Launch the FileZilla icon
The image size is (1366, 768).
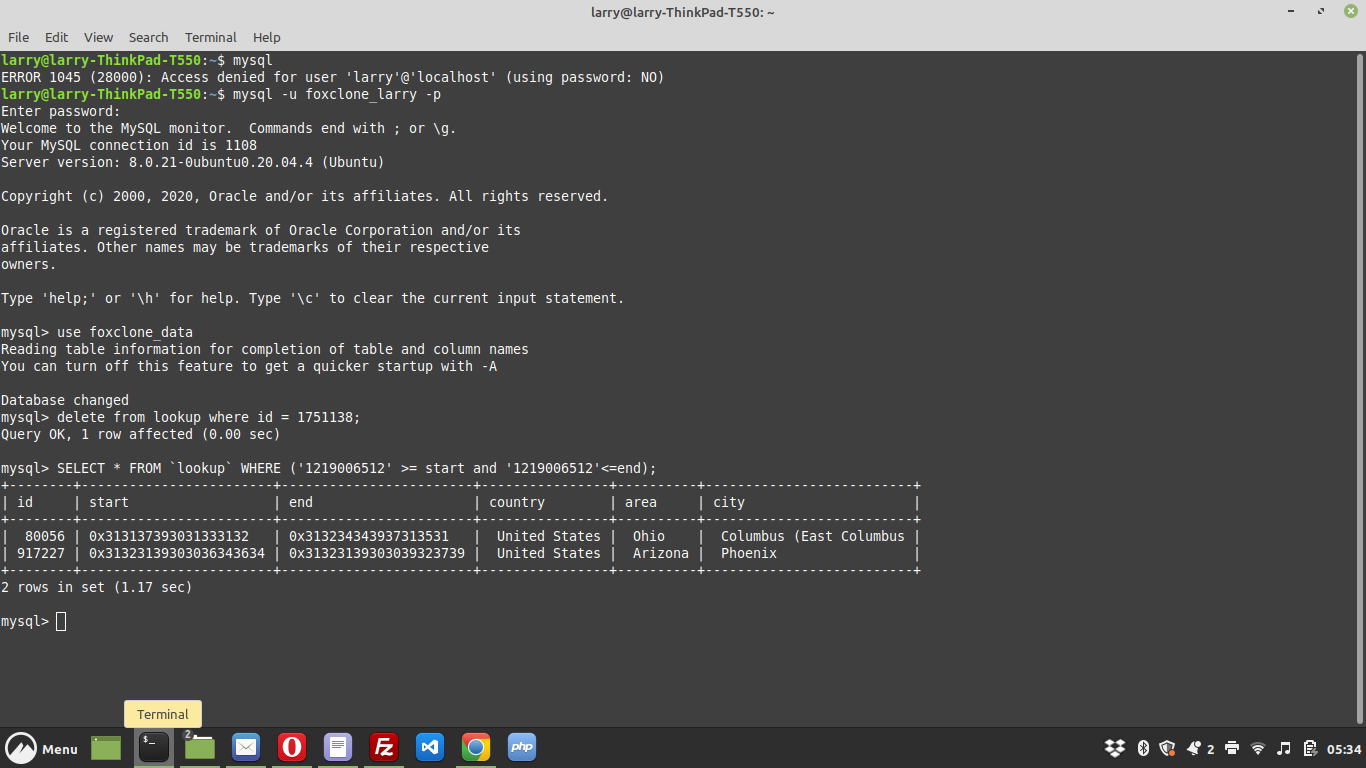[384, 748]
